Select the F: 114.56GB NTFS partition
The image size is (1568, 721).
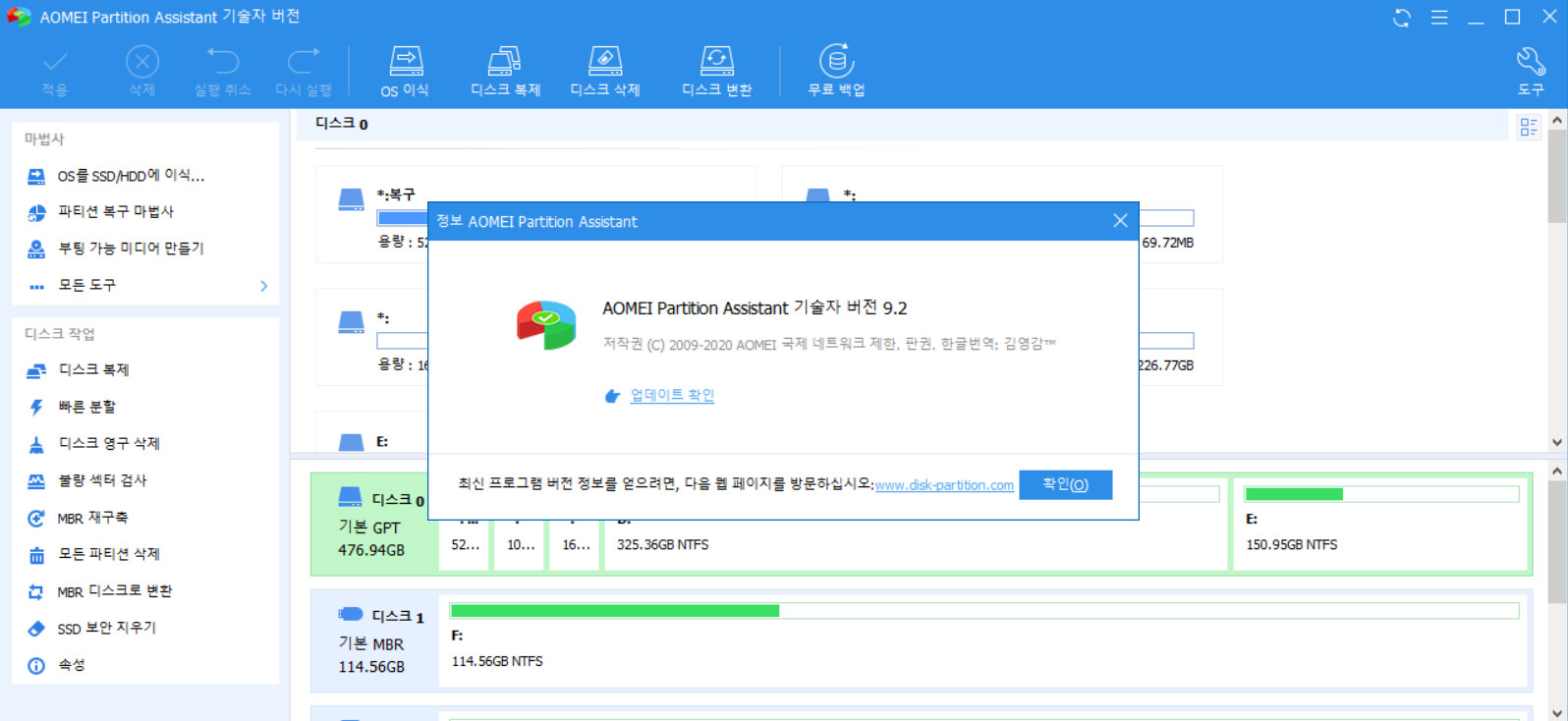983,640
